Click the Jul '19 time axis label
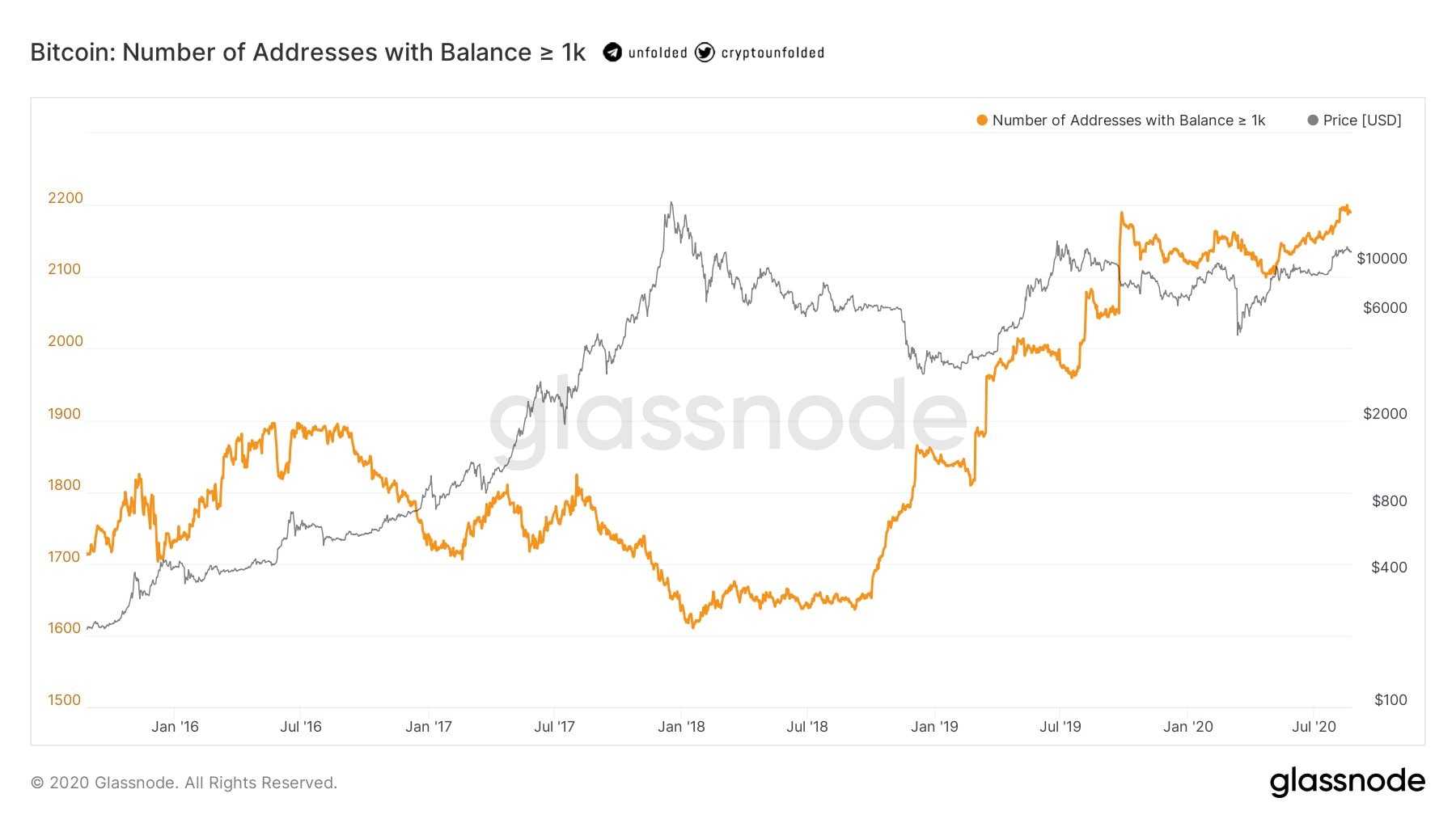 pos(1060,727)
